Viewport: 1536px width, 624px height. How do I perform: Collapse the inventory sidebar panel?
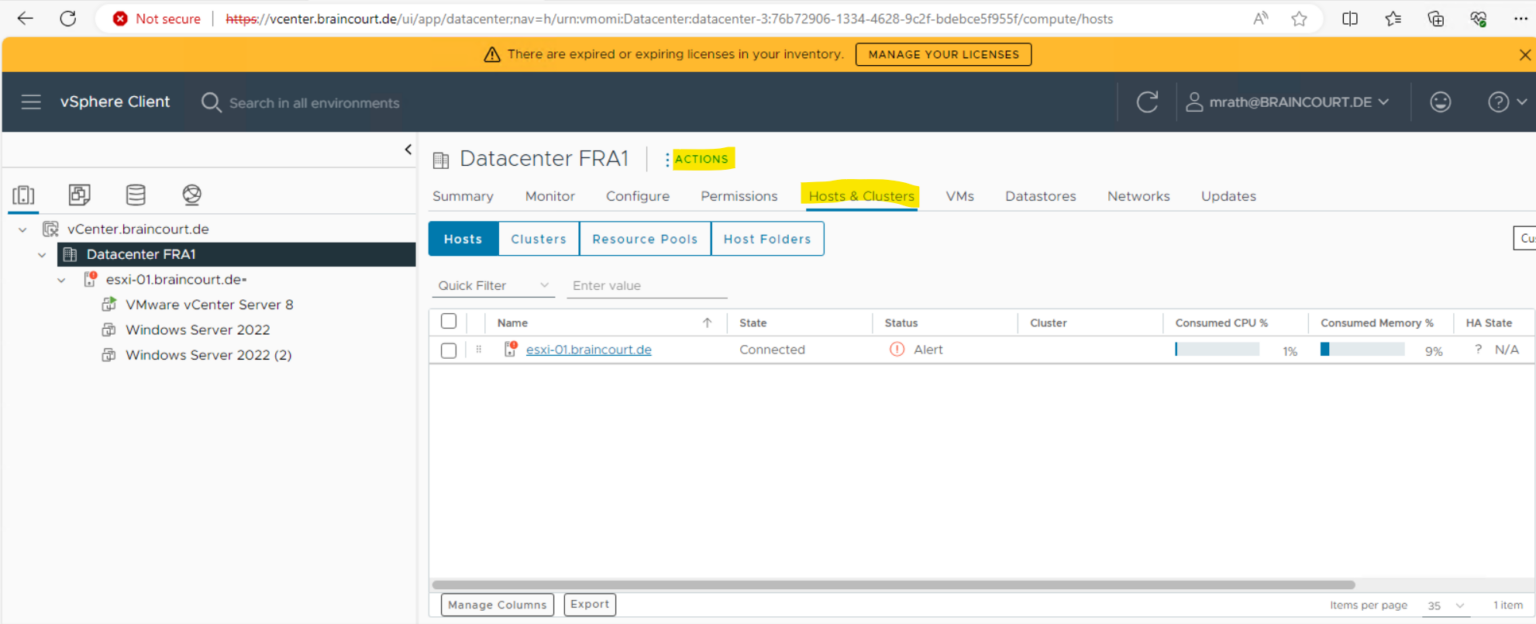408,150
